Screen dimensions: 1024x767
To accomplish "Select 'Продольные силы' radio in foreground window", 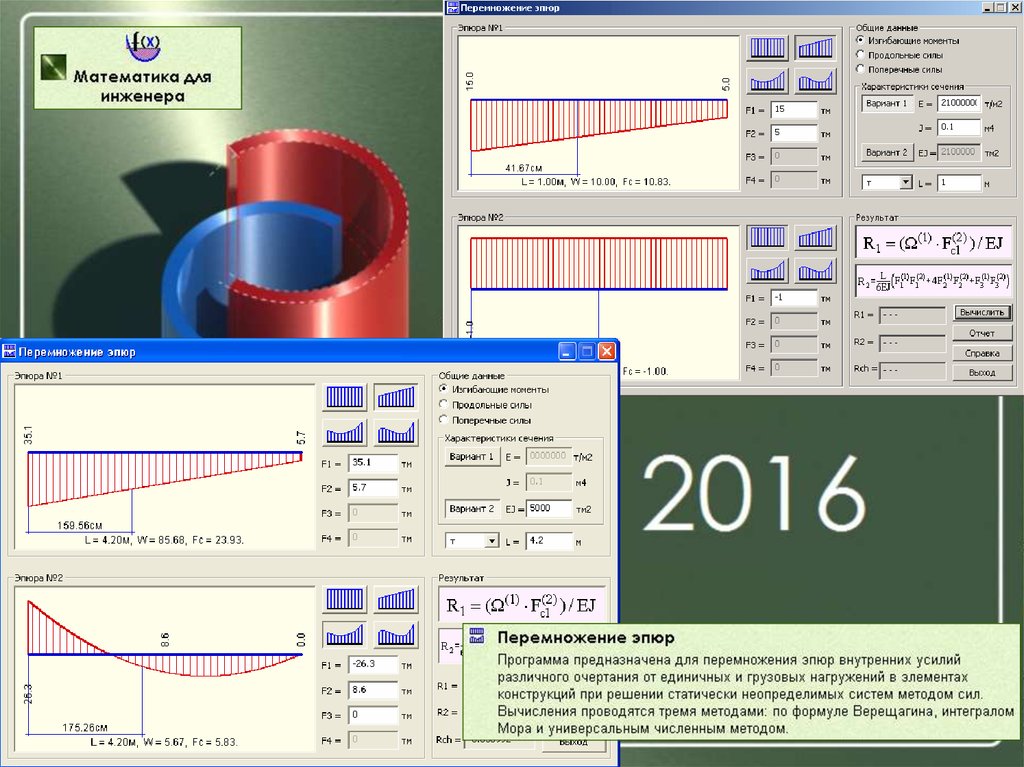I will [443, 405].
